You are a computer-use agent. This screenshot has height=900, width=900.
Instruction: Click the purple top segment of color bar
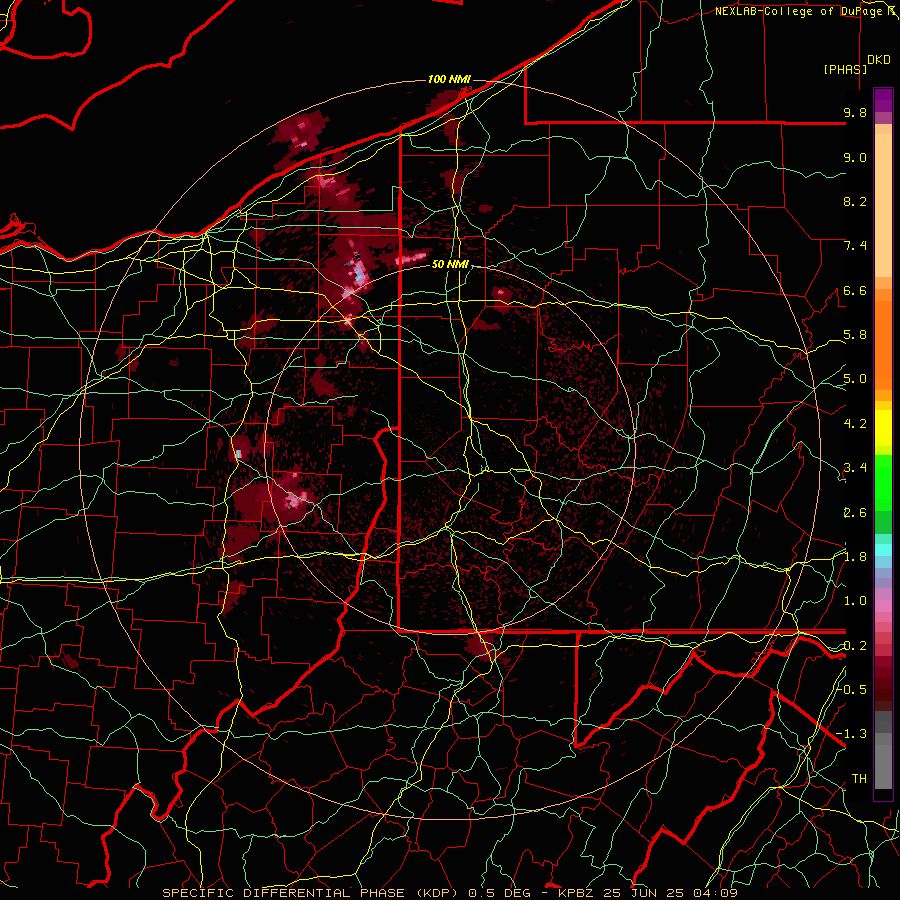pos(883,100)
